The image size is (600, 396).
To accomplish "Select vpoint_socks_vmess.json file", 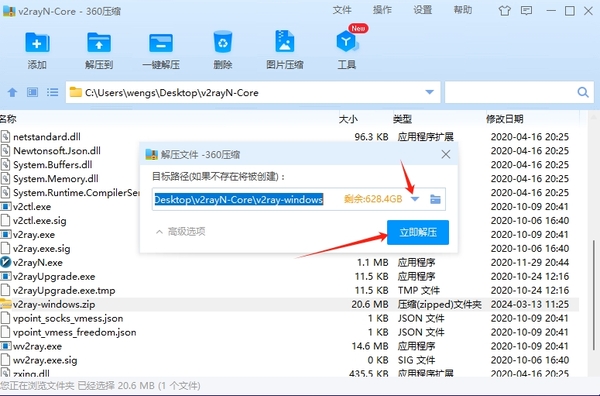I will pyautogui.click(x=68, y=318).
